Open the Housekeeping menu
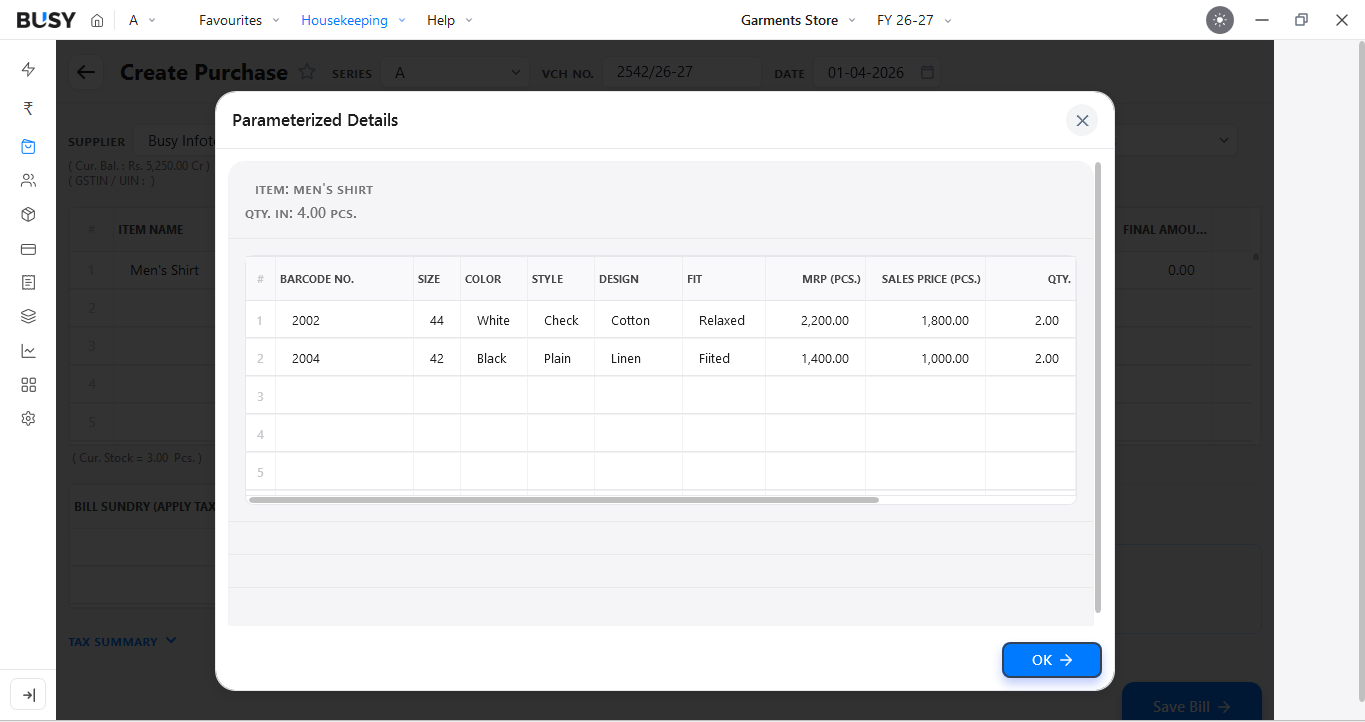The height and width of the screenshot is (722, 1365). coord(353,20)
